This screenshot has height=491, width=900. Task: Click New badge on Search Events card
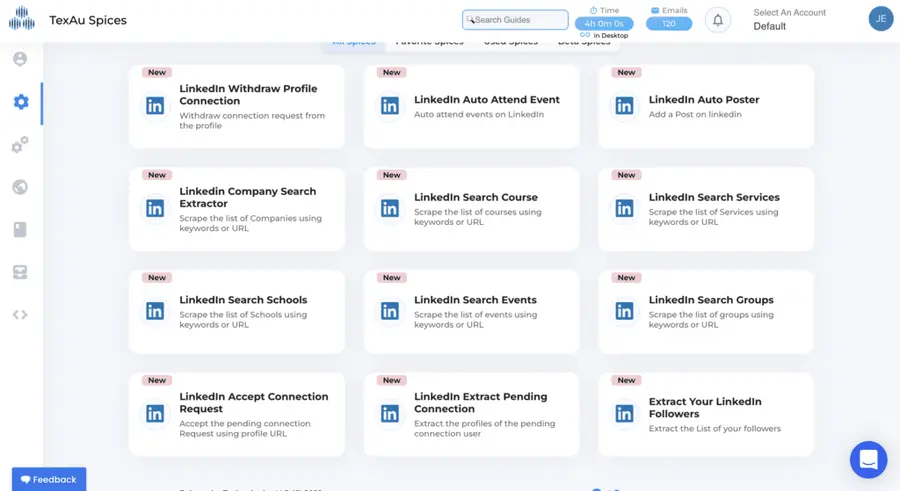391,277
